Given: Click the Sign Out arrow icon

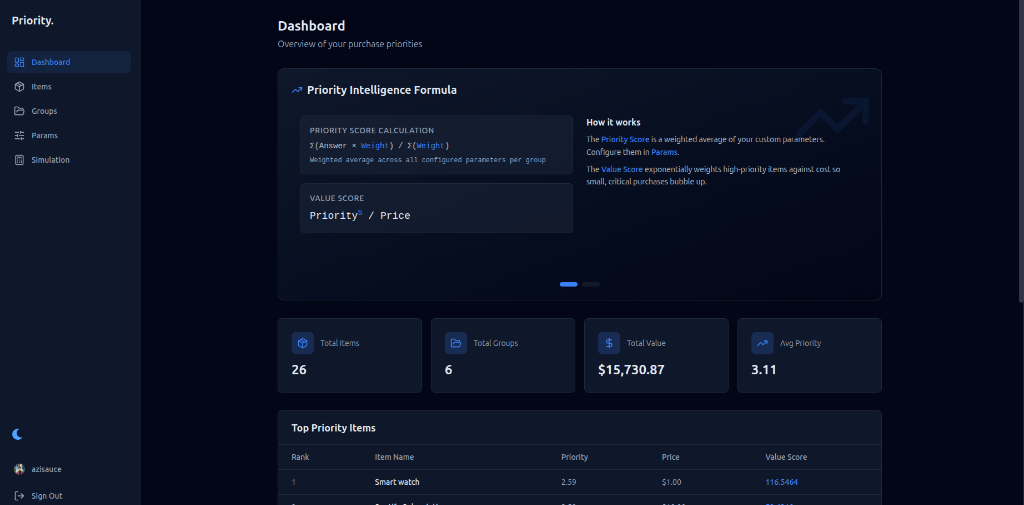Looking at the screenshot, I should tap(19, 496).
